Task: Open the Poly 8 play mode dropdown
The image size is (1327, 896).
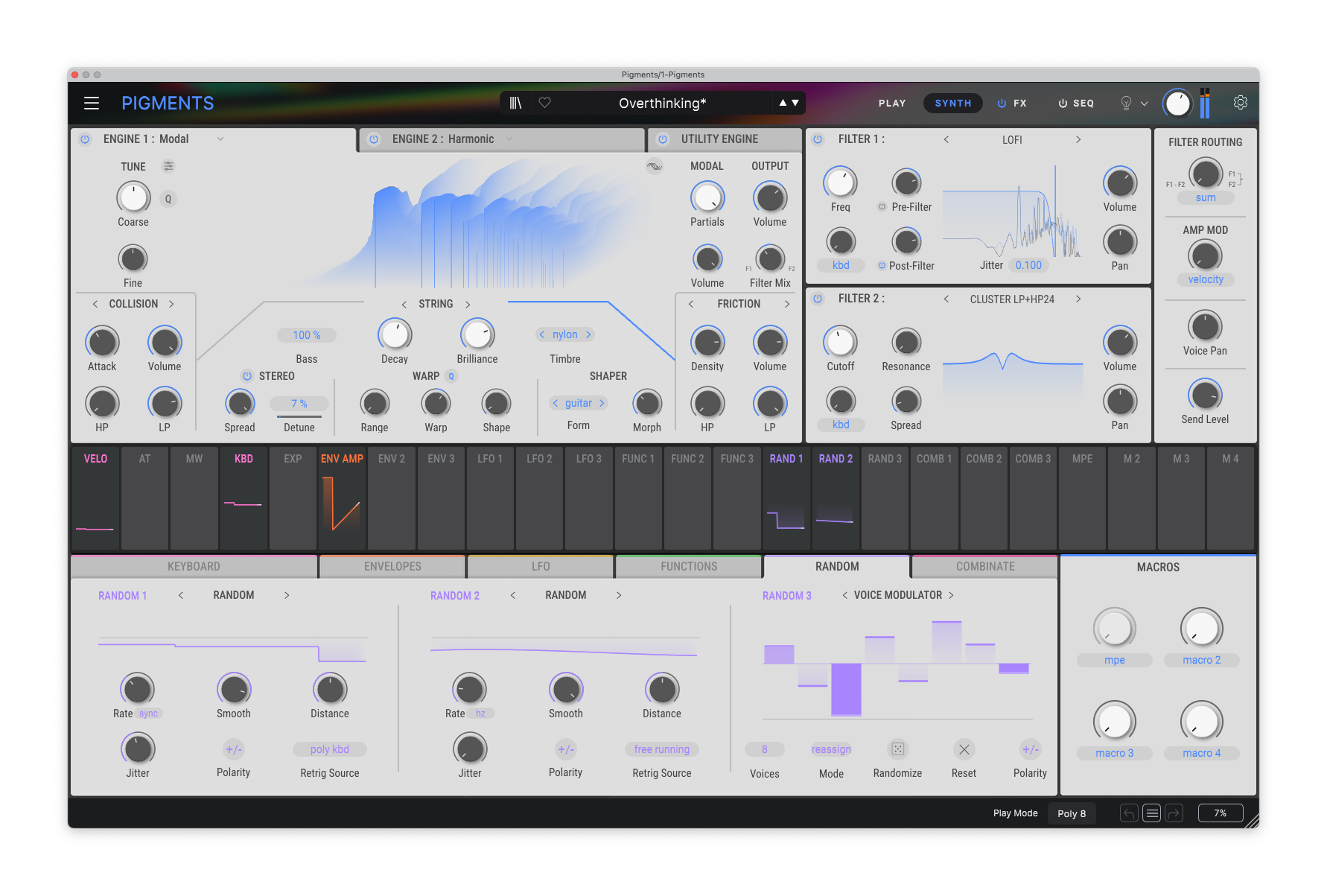Action: 1072,813
